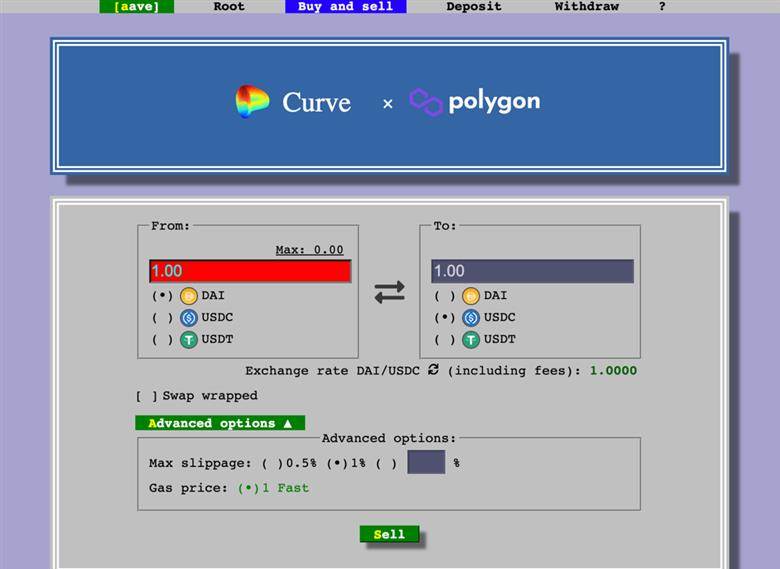Select DAI radio in From box

[162, 296]
